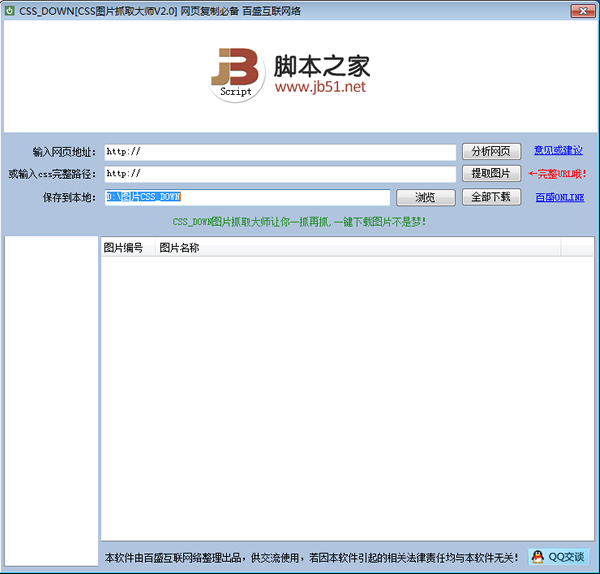This screenshot has height=574, width=600.
Task: Start 全部下载 to download all images
Action: [491, 197]
